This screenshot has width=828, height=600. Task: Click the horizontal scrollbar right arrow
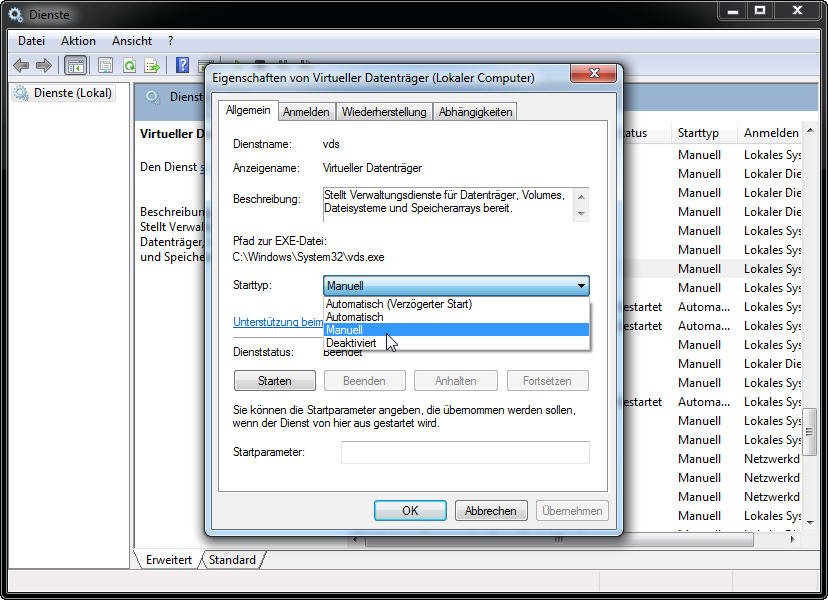792,539
